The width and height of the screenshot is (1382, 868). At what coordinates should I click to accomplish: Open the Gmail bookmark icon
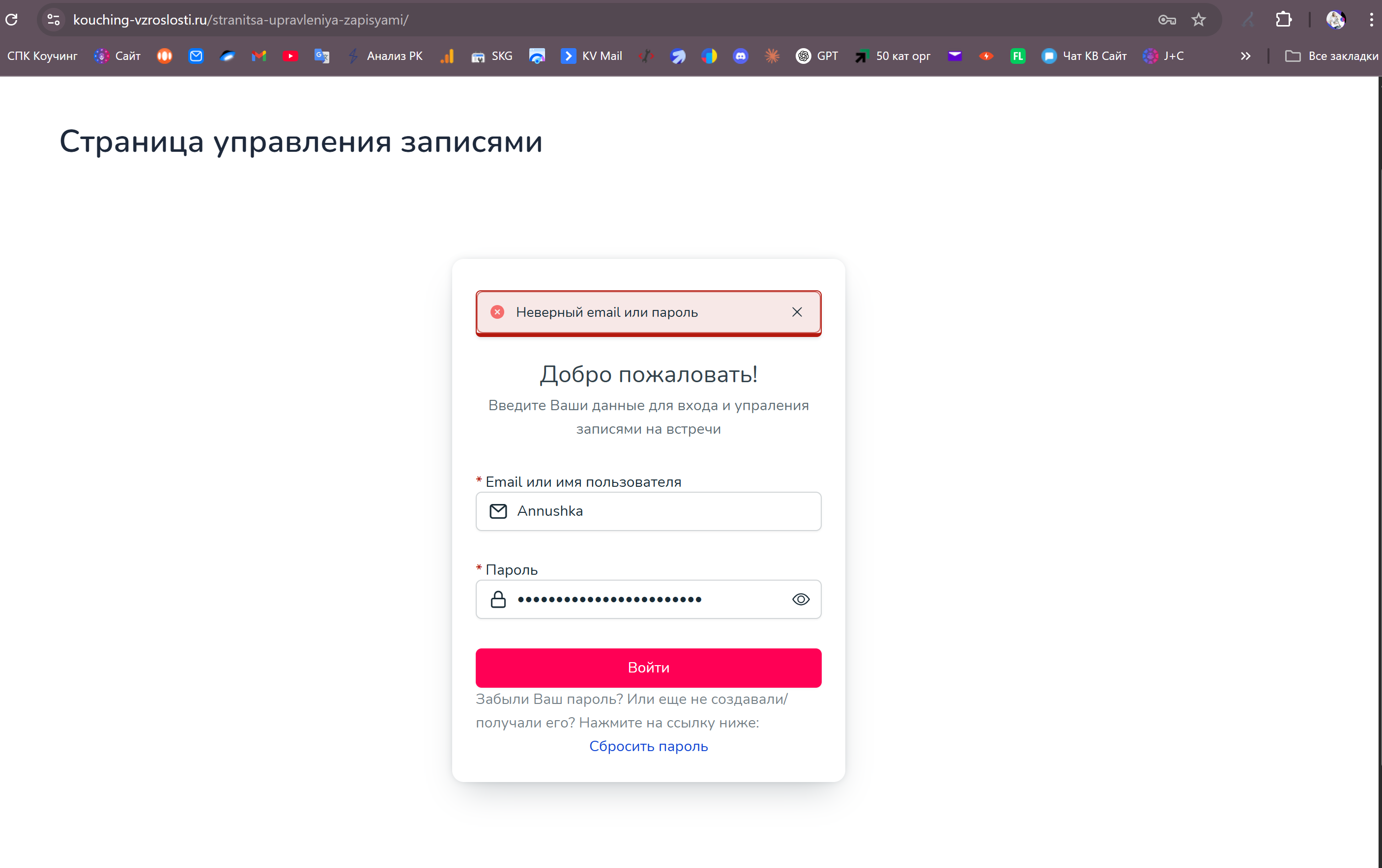point(259,56)
